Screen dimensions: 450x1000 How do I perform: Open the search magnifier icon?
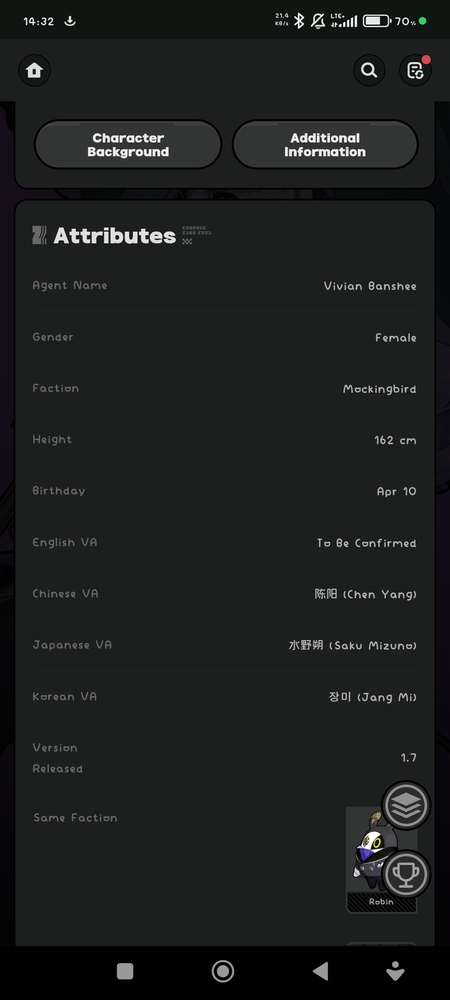point(369,70)
